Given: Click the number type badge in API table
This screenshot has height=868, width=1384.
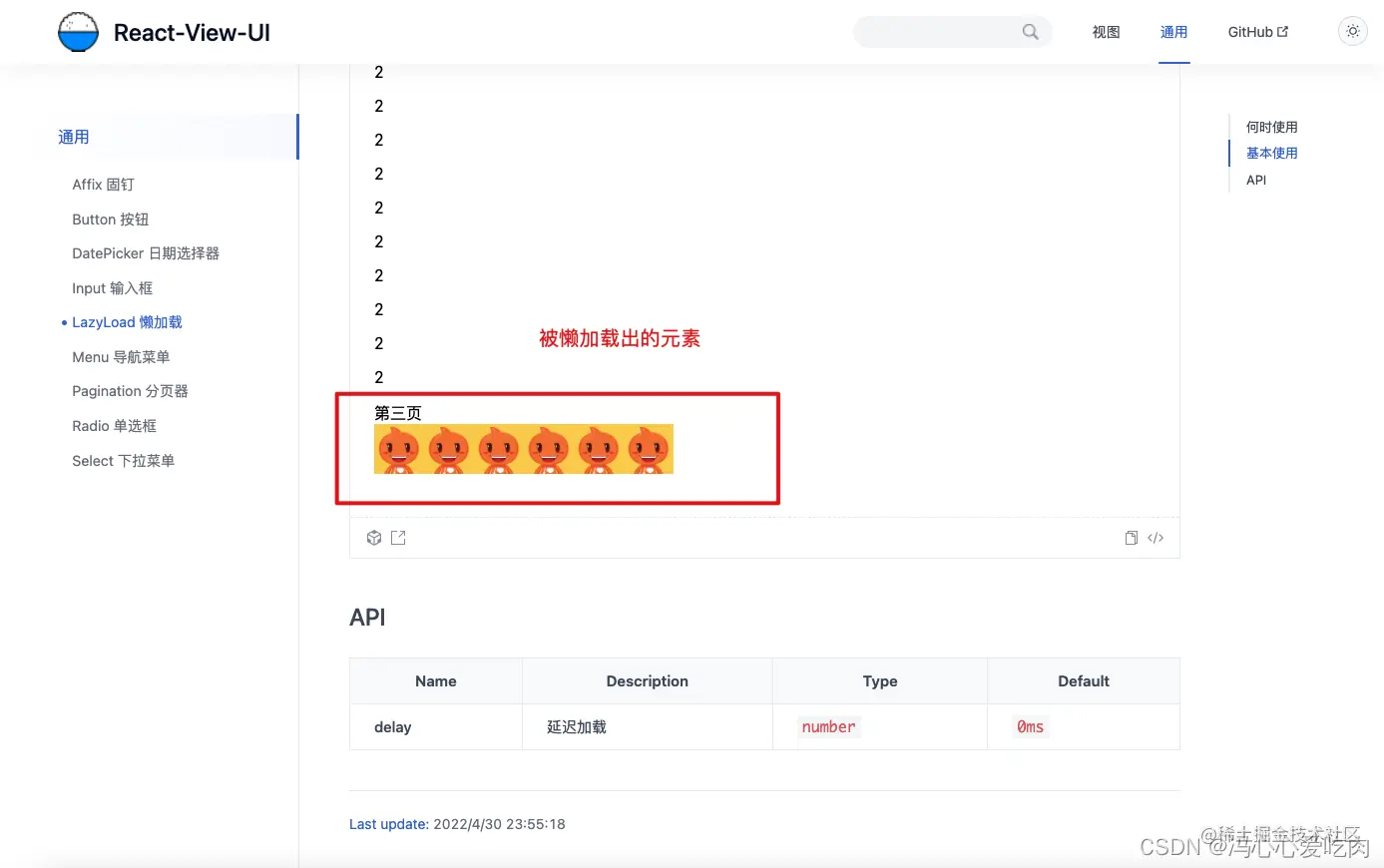Looking at the screenshot, I should [x=828, y=726].
